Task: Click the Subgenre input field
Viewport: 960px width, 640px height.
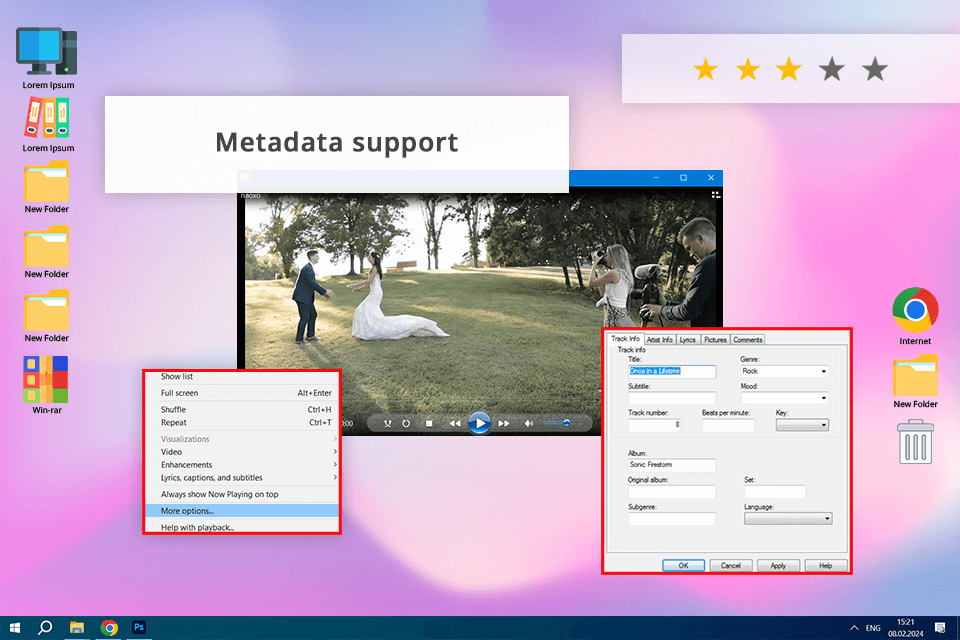Action: [672, 519]
